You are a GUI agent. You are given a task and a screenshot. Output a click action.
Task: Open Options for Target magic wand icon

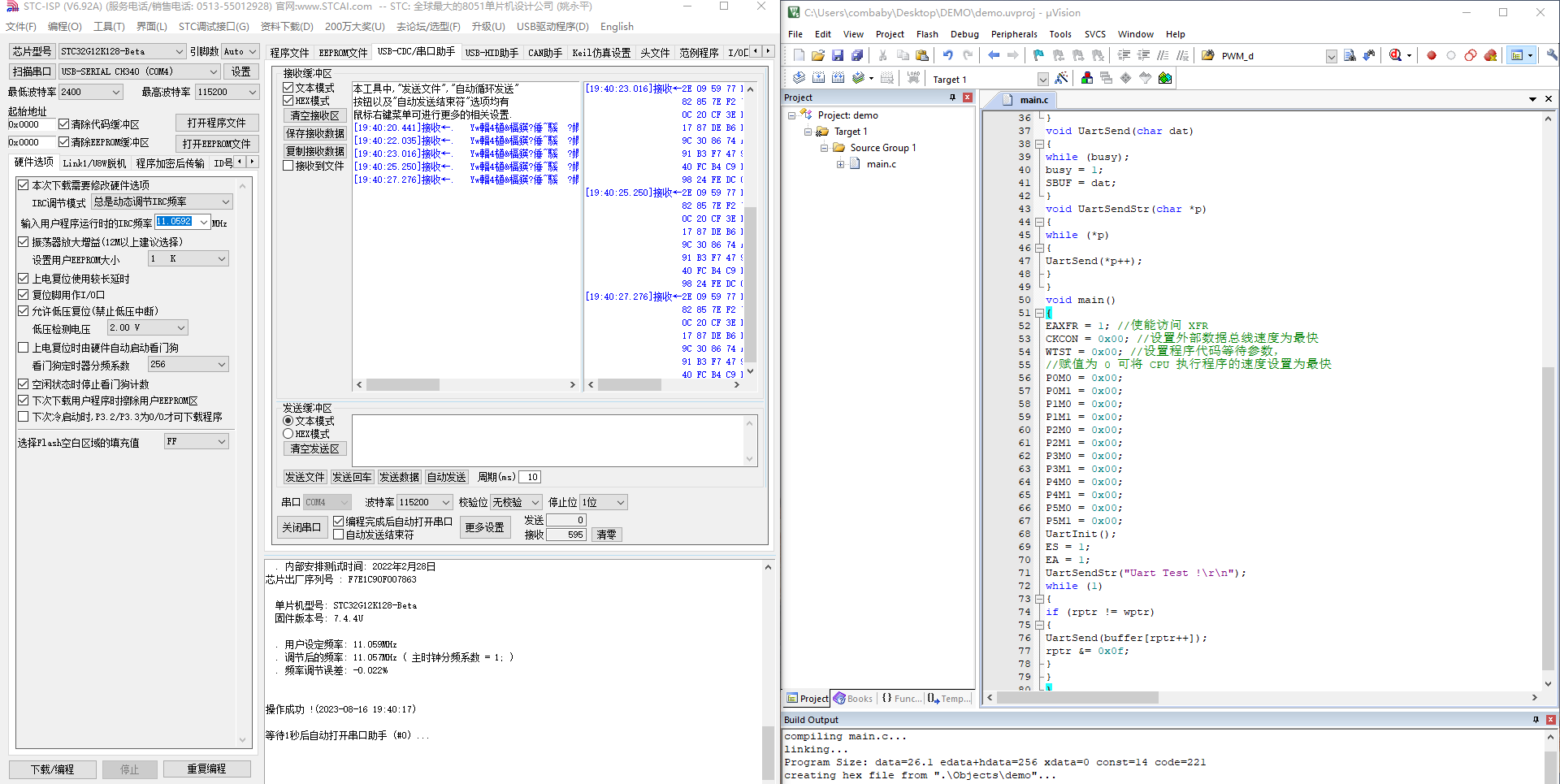1061,78
